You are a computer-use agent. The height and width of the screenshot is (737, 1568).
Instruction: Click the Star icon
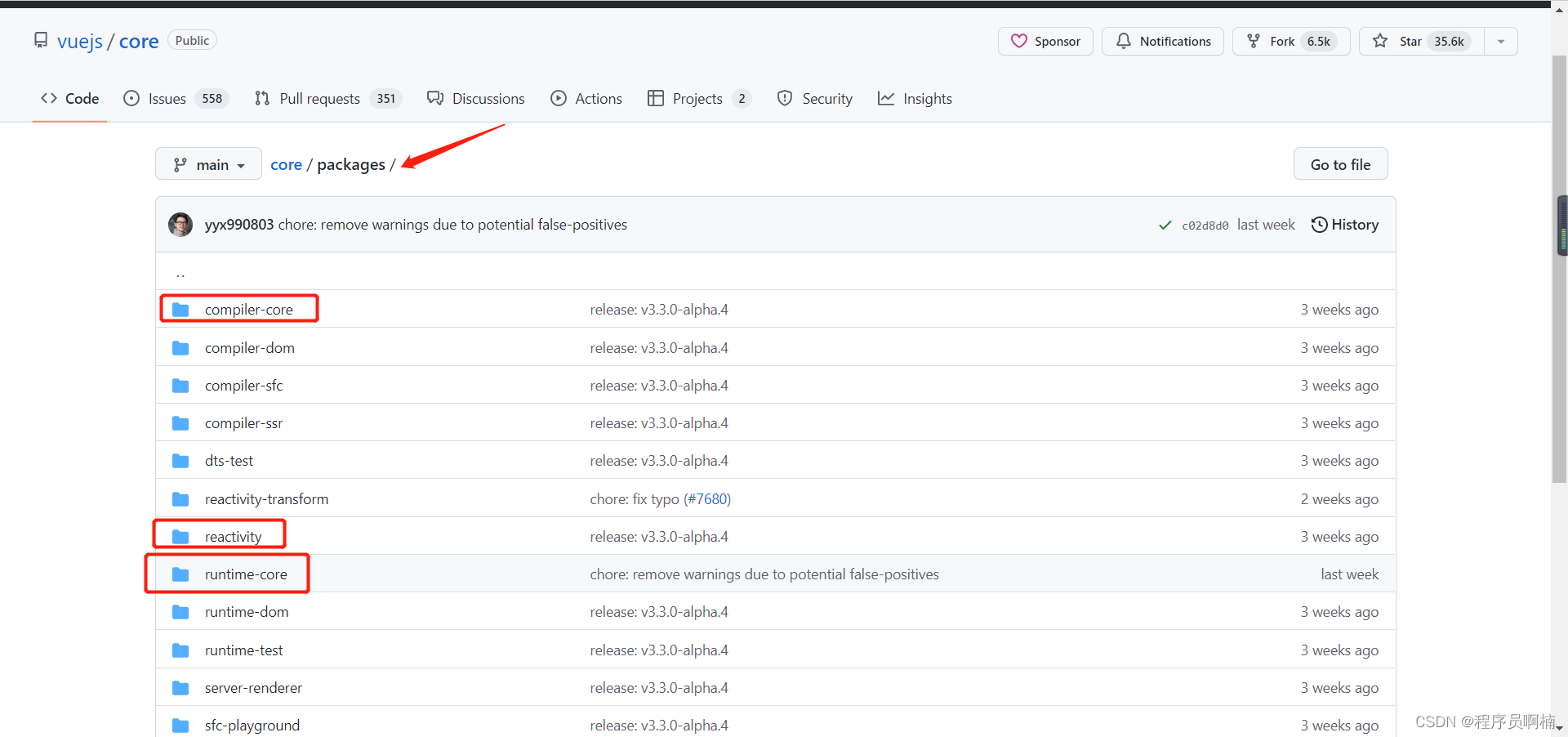pos(1380,41)
